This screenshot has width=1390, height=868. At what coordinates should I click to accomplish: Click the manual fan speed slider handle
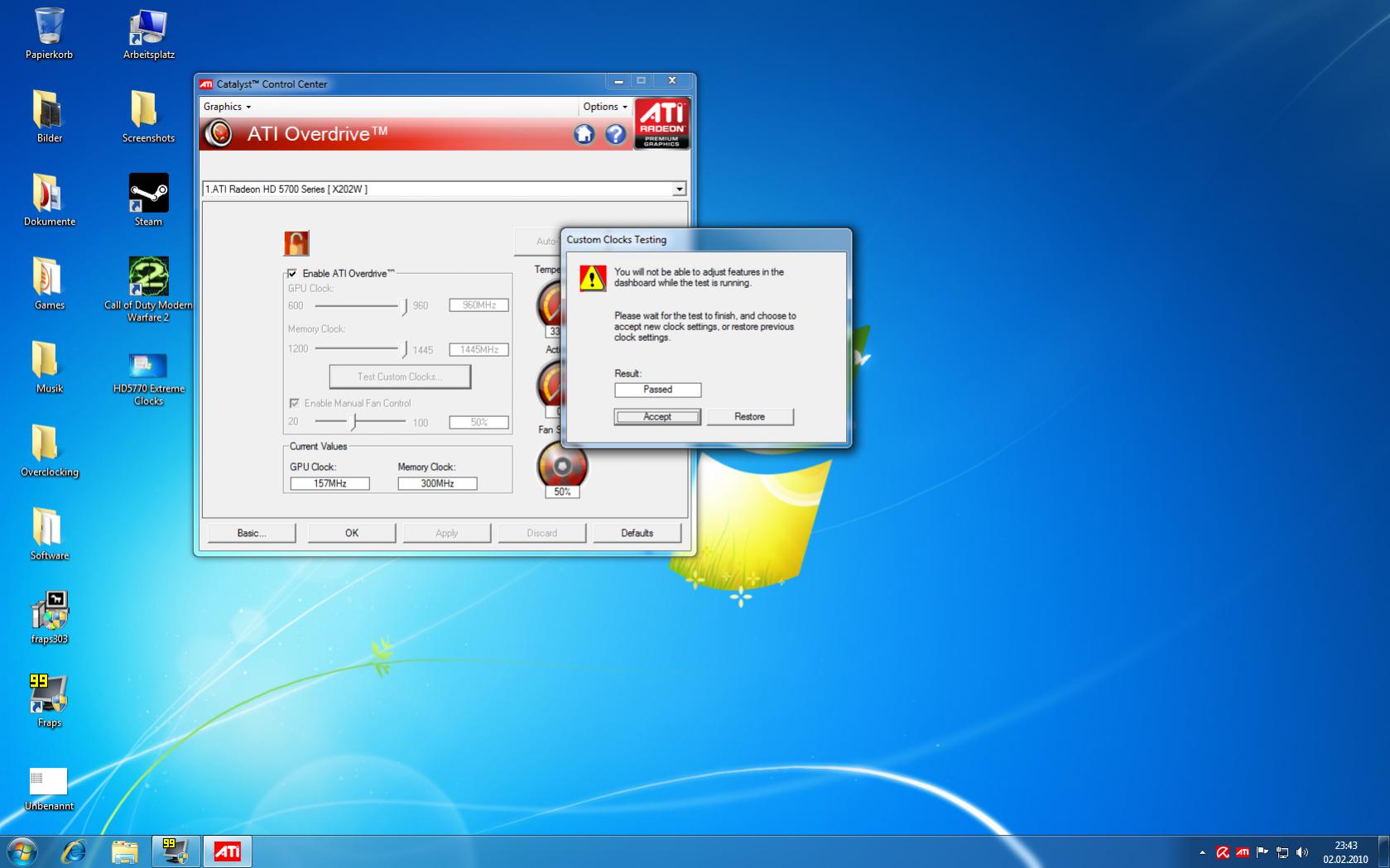354,422
